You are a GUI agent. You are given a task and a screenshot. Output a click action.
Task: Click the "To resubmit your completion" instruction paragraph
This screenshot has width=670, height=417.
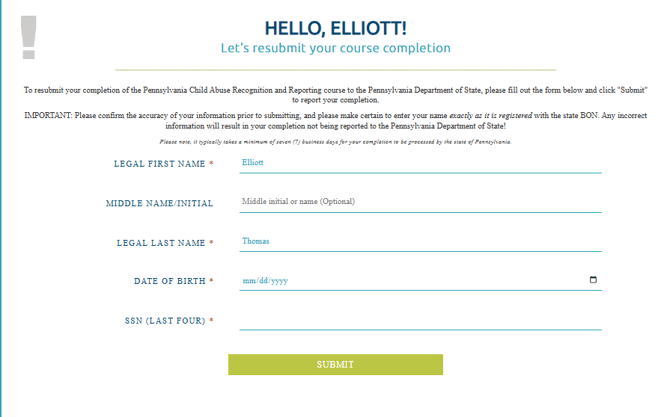point(335,95)
